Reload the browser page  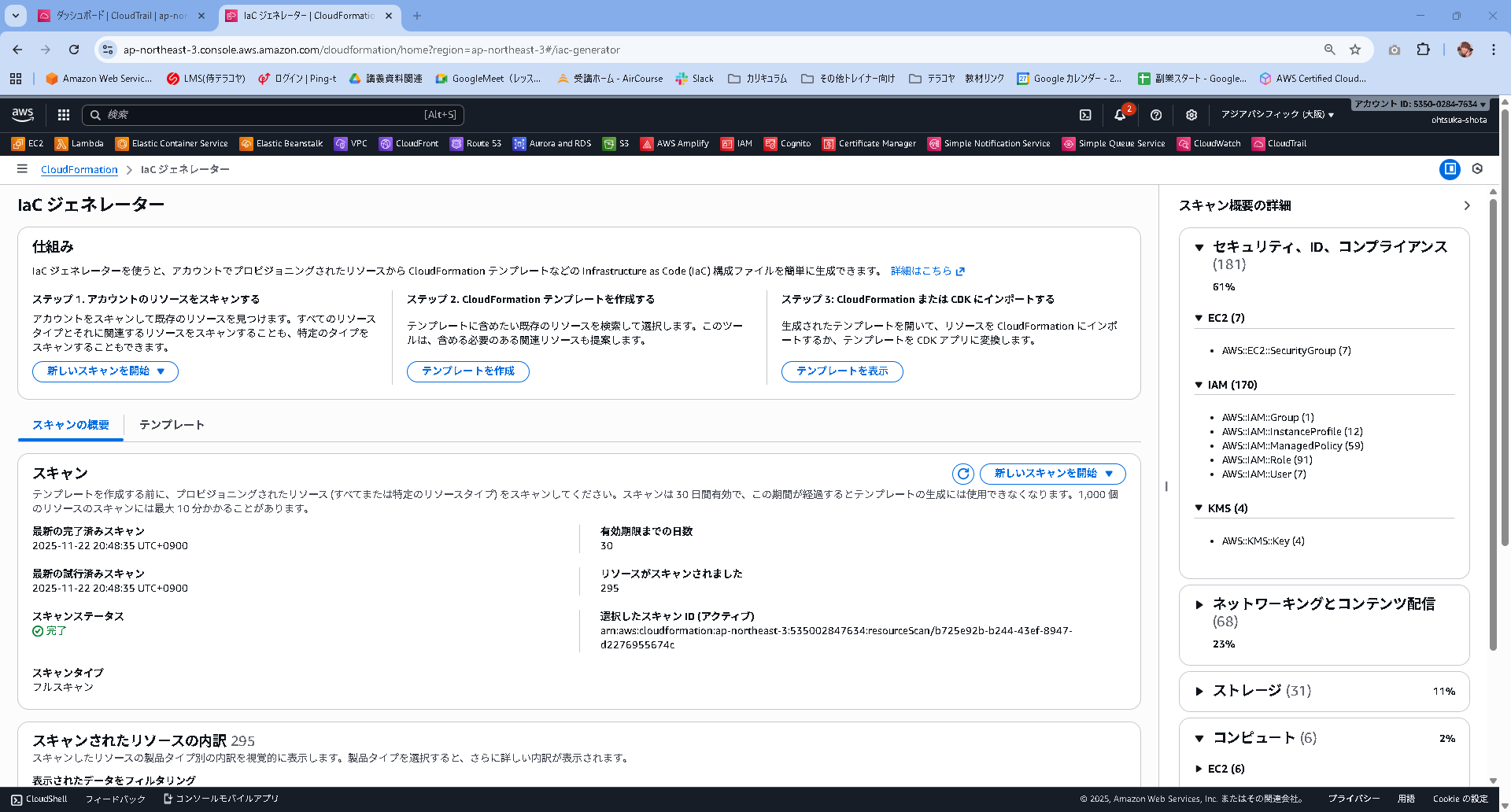[74, 50]
